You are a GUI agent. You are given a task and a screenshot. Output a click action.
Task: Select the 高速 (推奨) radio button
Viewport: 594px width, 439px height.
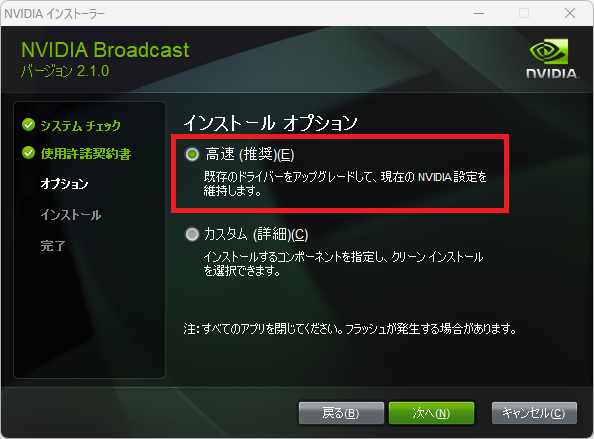point(192,154)
